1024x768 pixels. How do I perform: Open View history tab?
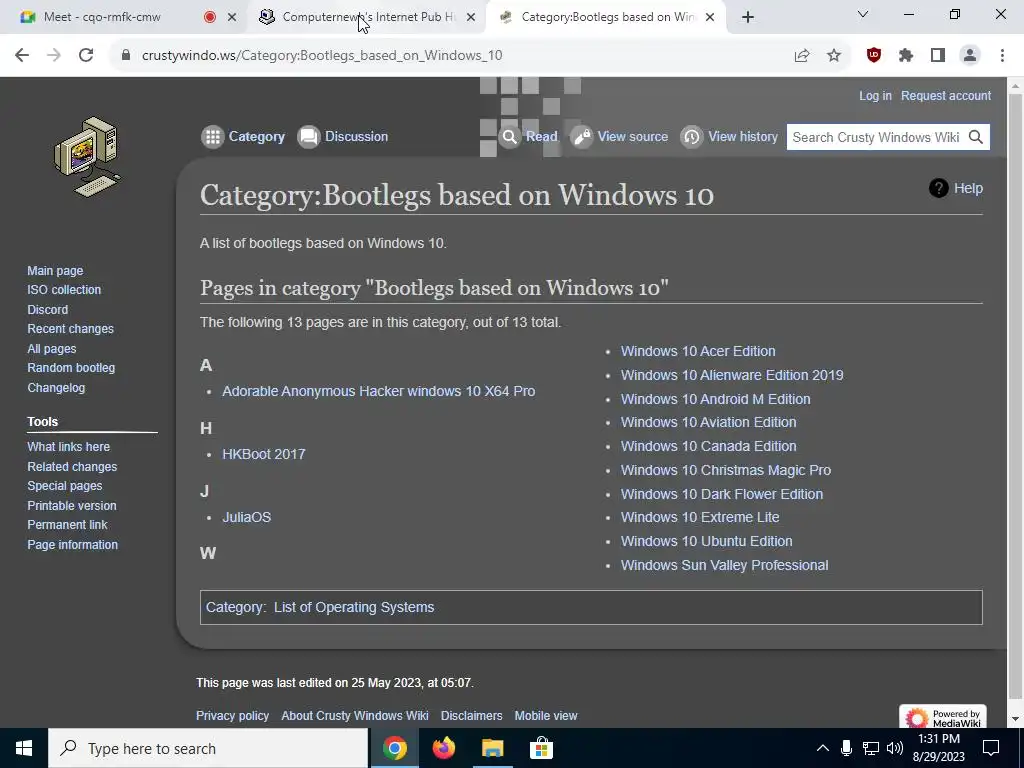[x=729, y=136]
